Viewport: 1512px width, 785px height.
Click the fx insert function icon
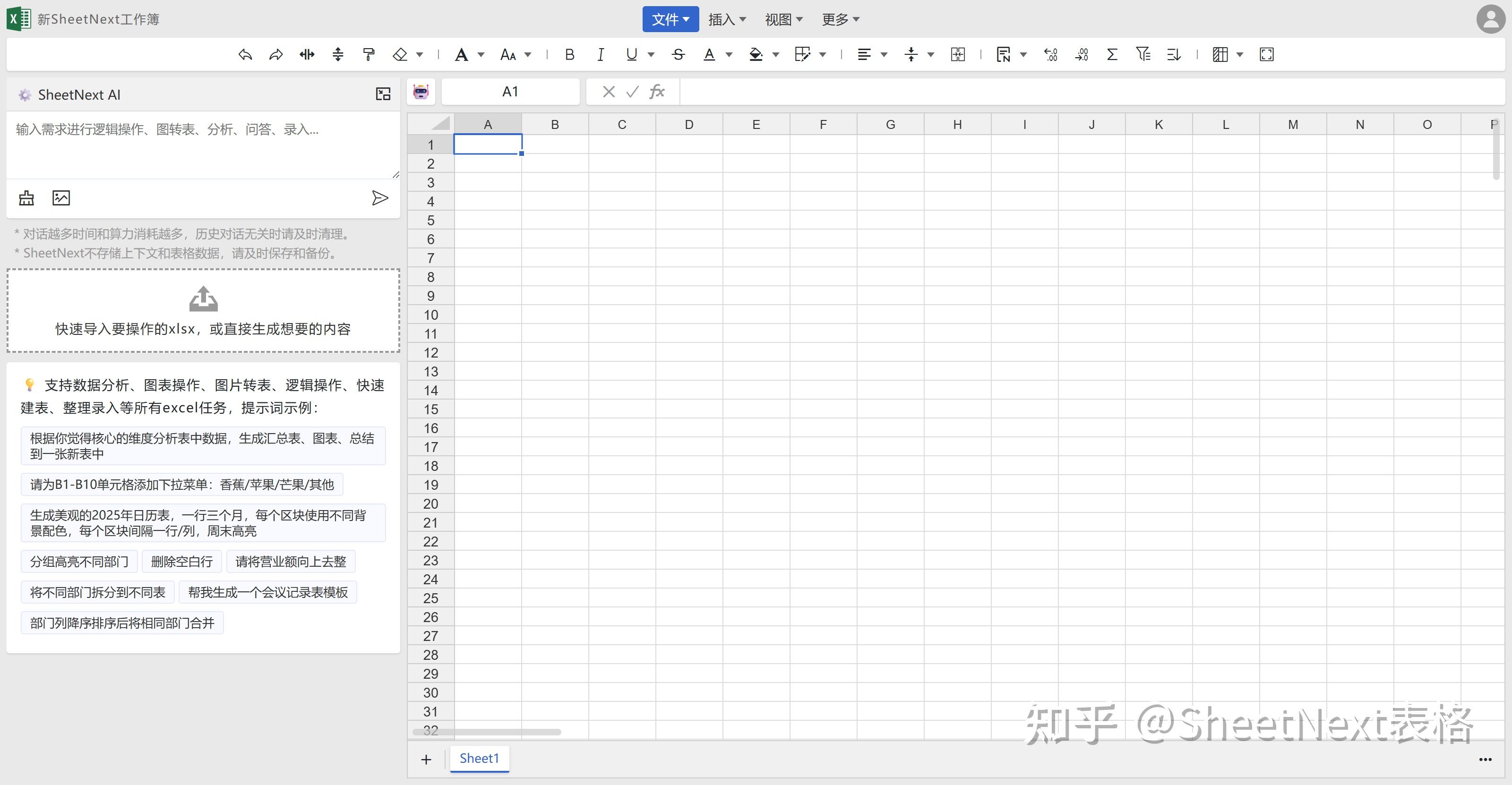click(x=657, y=92)
